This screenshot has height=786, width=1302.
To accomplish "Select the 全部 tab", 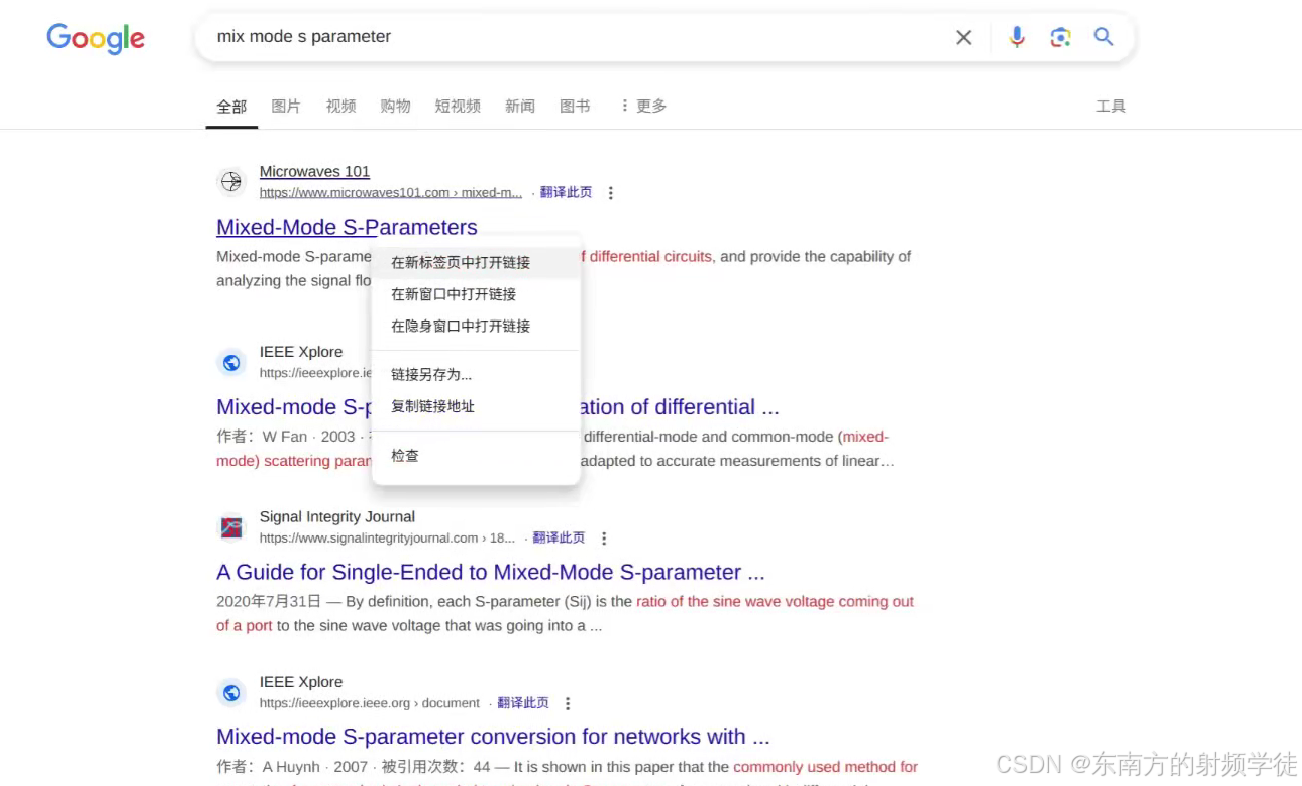I will click(232, 106).
